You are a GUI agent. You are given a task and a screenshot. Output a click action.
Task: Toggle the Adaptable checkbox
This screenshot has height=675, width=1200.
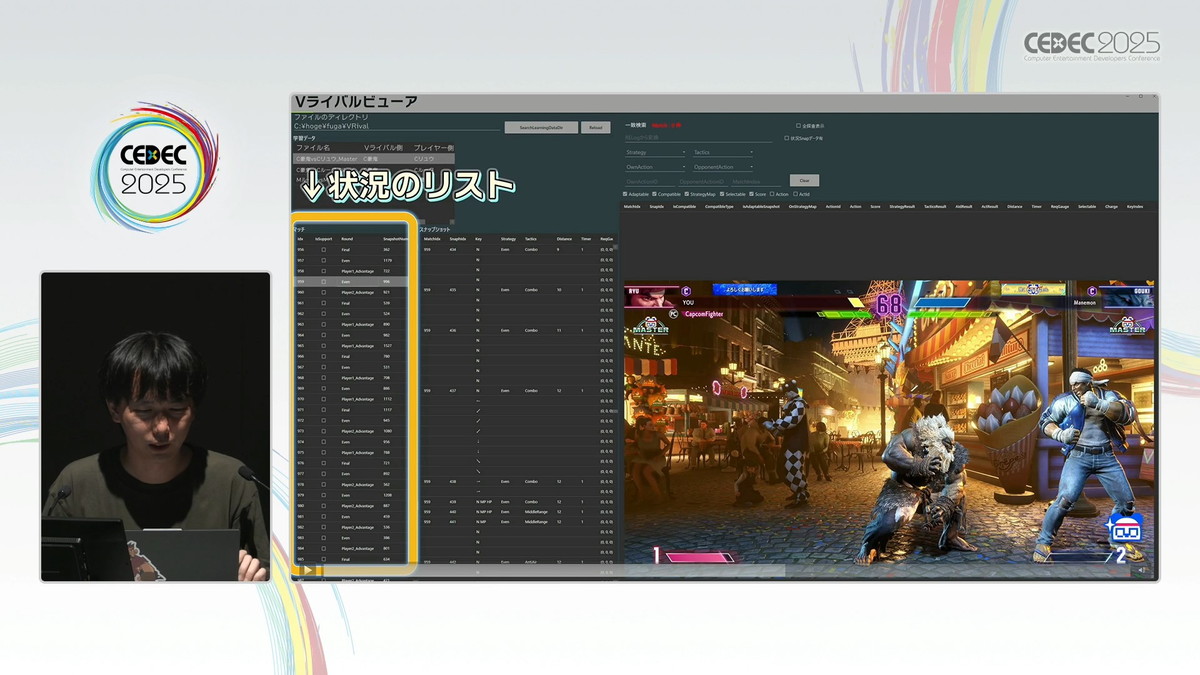point(625,194)
